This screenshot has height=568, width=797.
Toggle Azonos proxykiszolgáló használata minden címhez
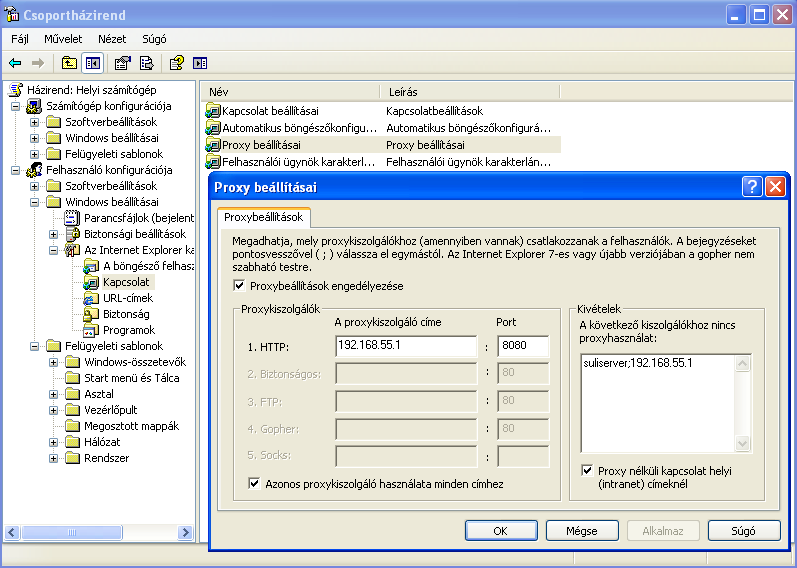(254, 484)
